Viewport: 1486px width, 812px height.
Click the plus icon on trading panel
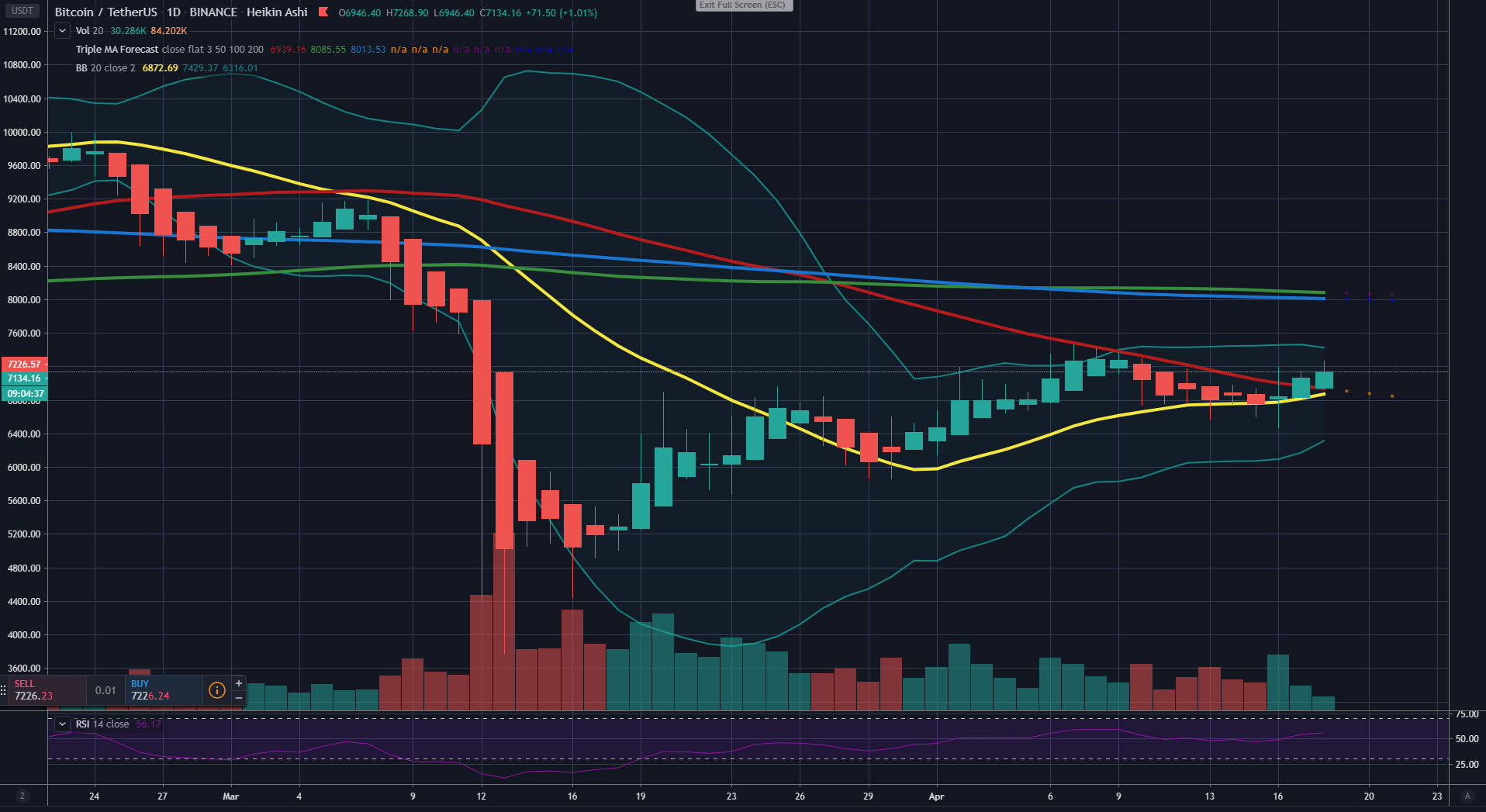[239, 683]
